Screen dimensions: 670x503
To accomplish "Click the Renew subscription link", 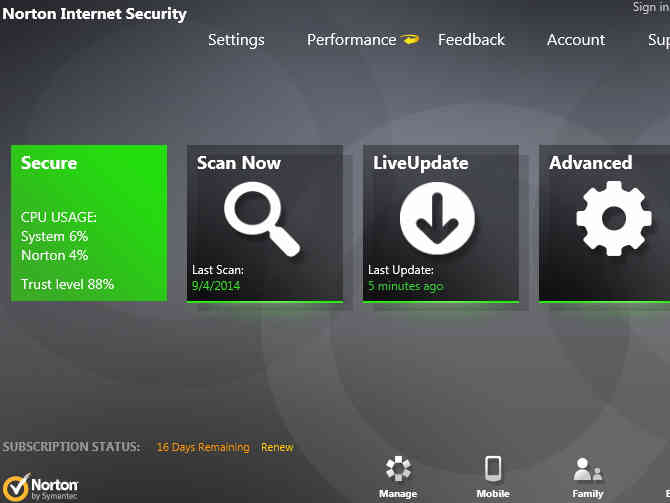I will tap(277, 447).
